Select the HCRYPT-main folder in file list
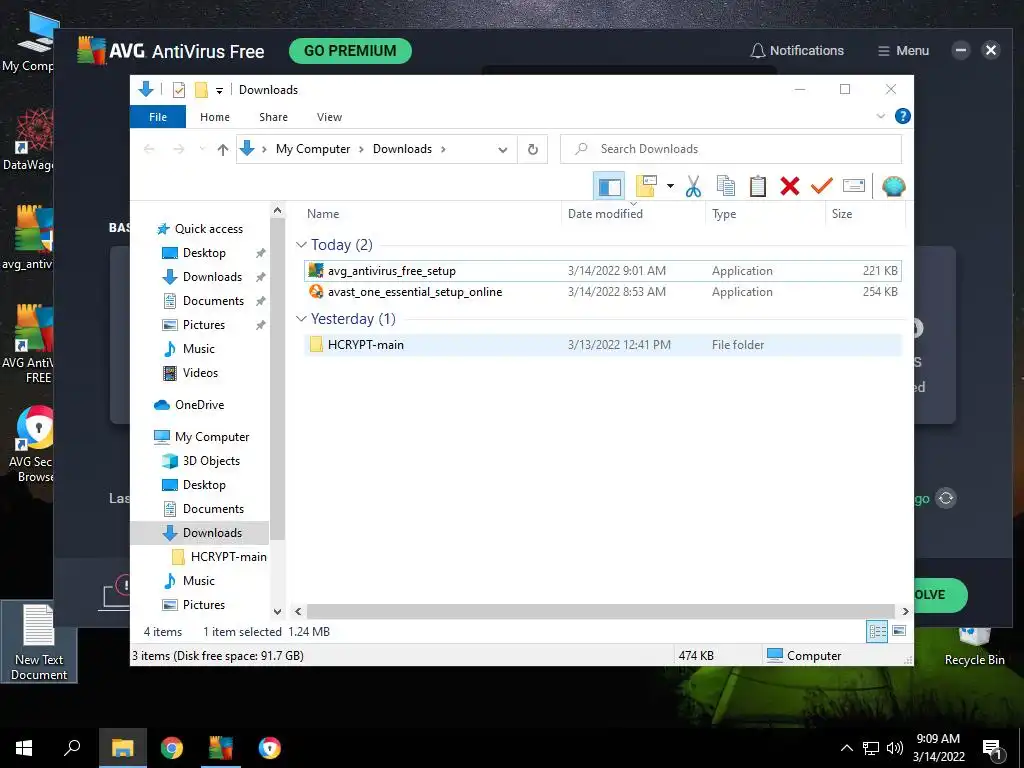This screenshot has height=768, width=1024. coord(603,345)
